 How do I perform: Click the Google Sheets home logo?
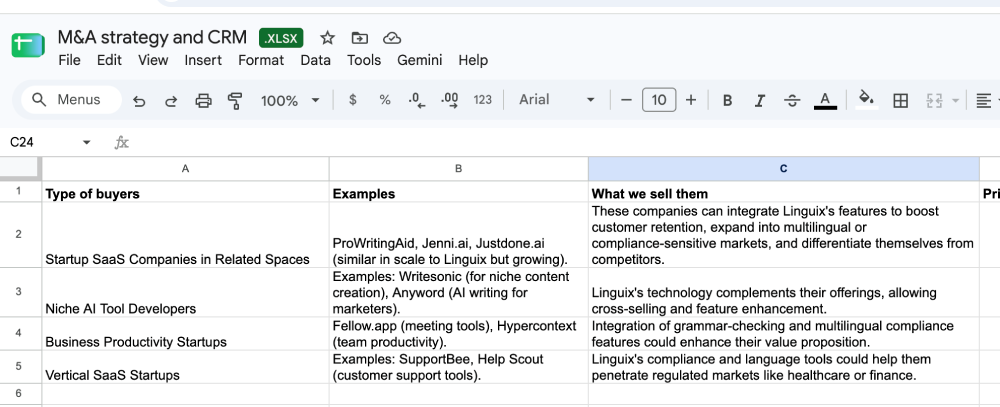pos(28,46)
